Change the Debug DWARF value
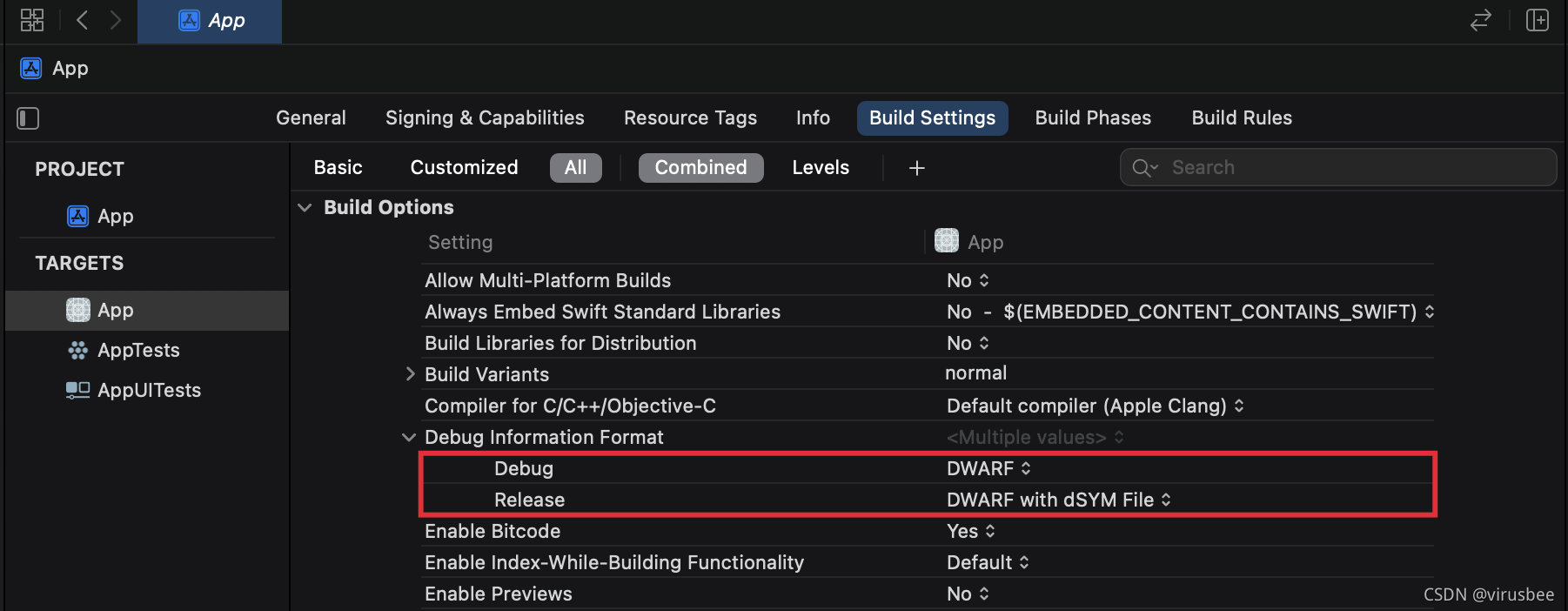1568x611 pixels. pyautogui.click(x=988, y=468)
